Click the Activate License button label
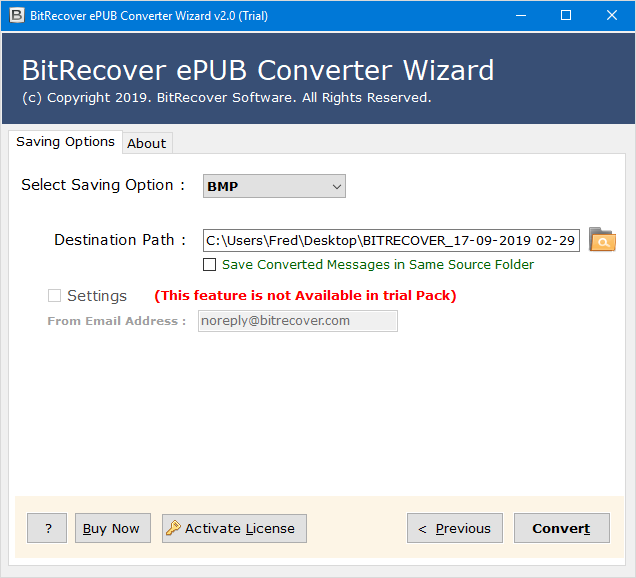 point(240,528)
